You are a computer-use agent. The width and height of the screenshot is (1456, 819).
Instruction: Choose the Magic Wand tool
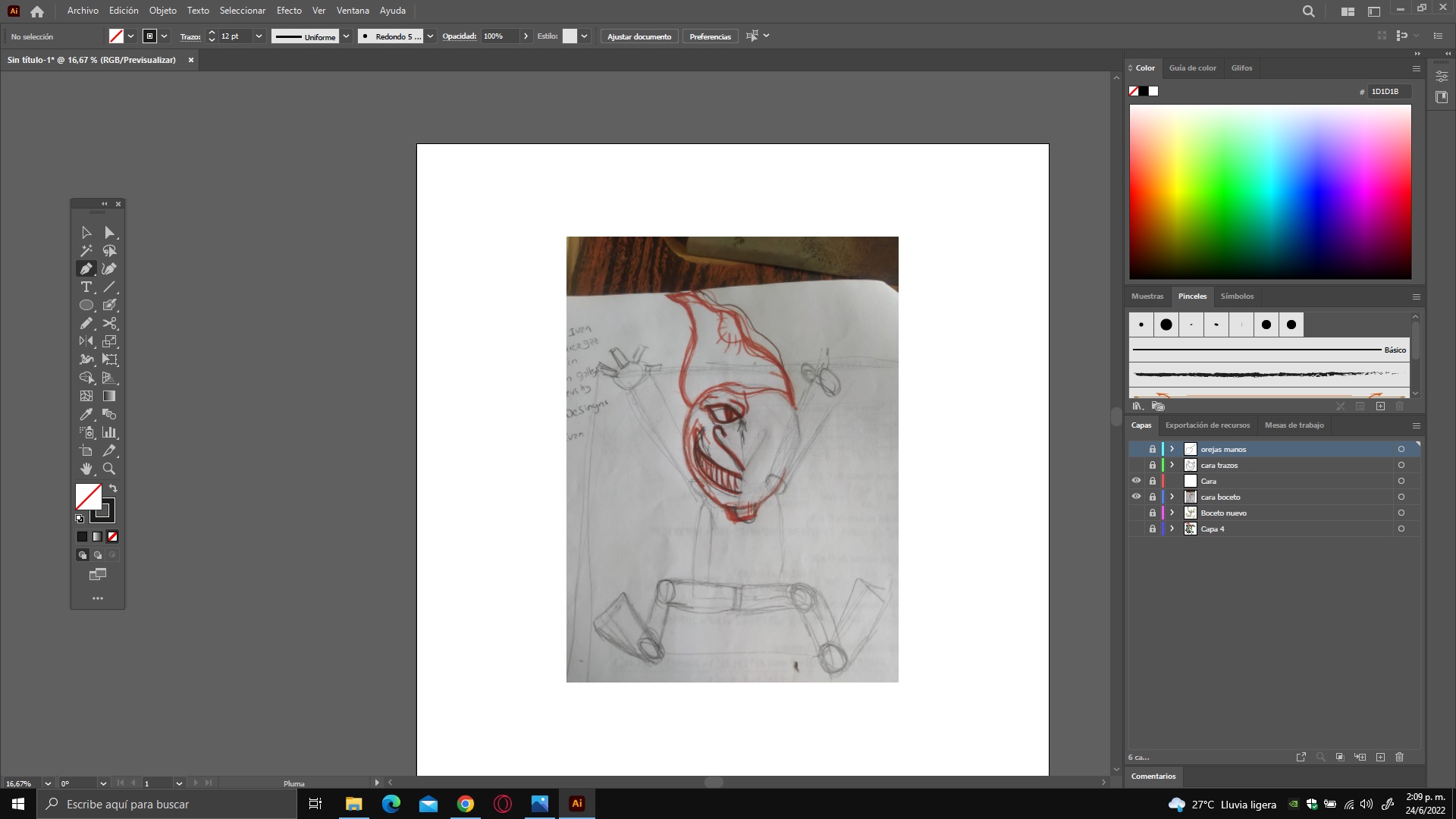coord(86,251)
